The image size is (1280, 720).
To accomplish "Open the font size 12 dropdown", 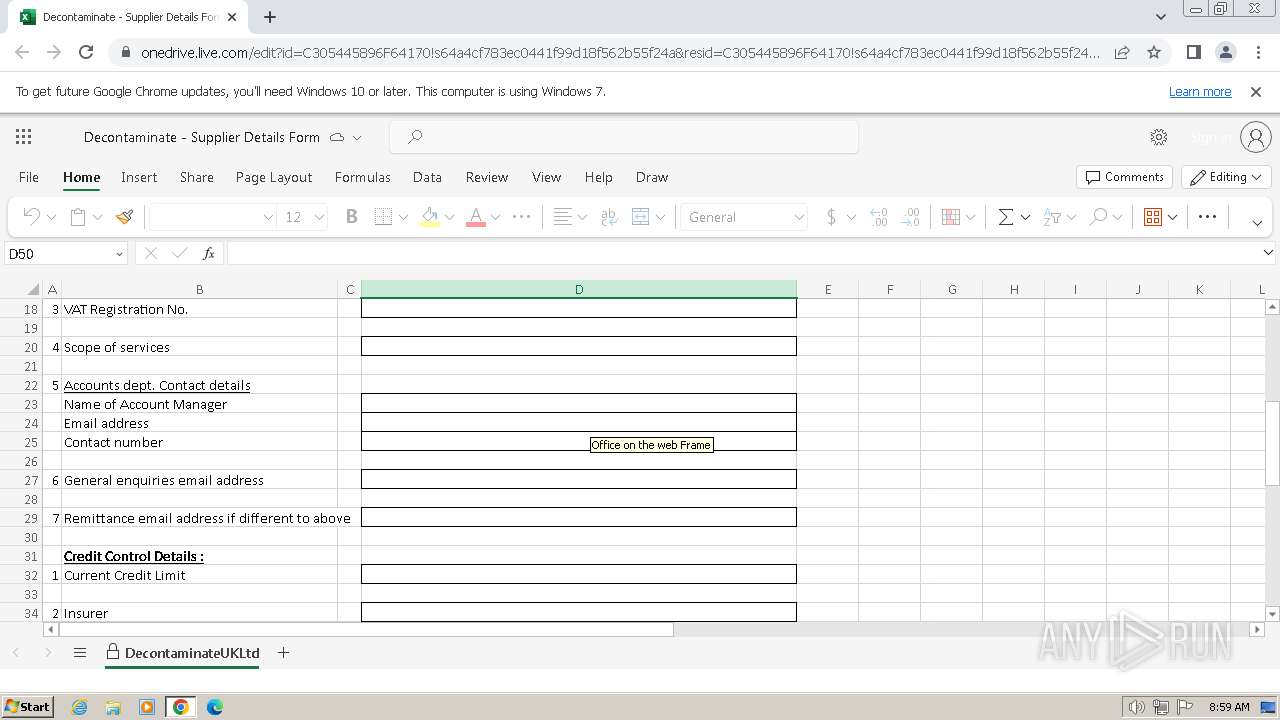I will click(319, 217).
